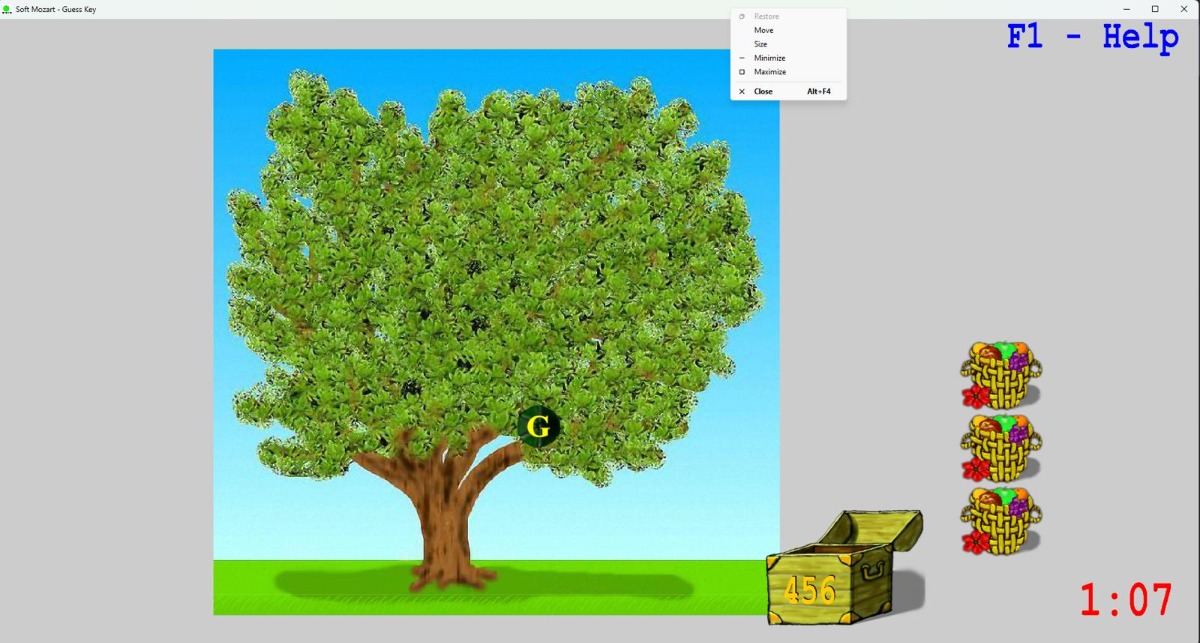Click the Soft Mozart - Guess Key title text
Image resolution: width=1200 pixels, height=643 pixels.
coord(56,9)
